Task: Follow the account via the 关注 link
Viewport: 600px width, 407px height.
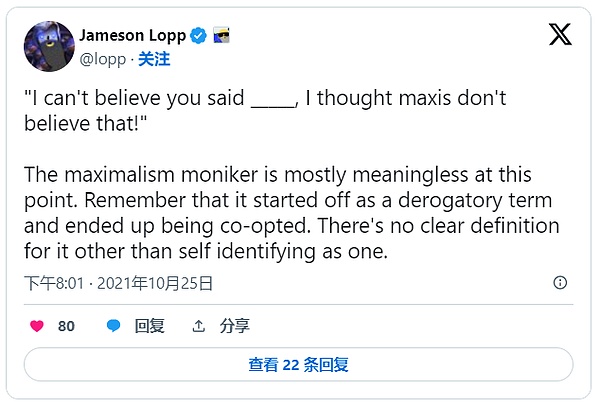Action: tap(153, 59)
